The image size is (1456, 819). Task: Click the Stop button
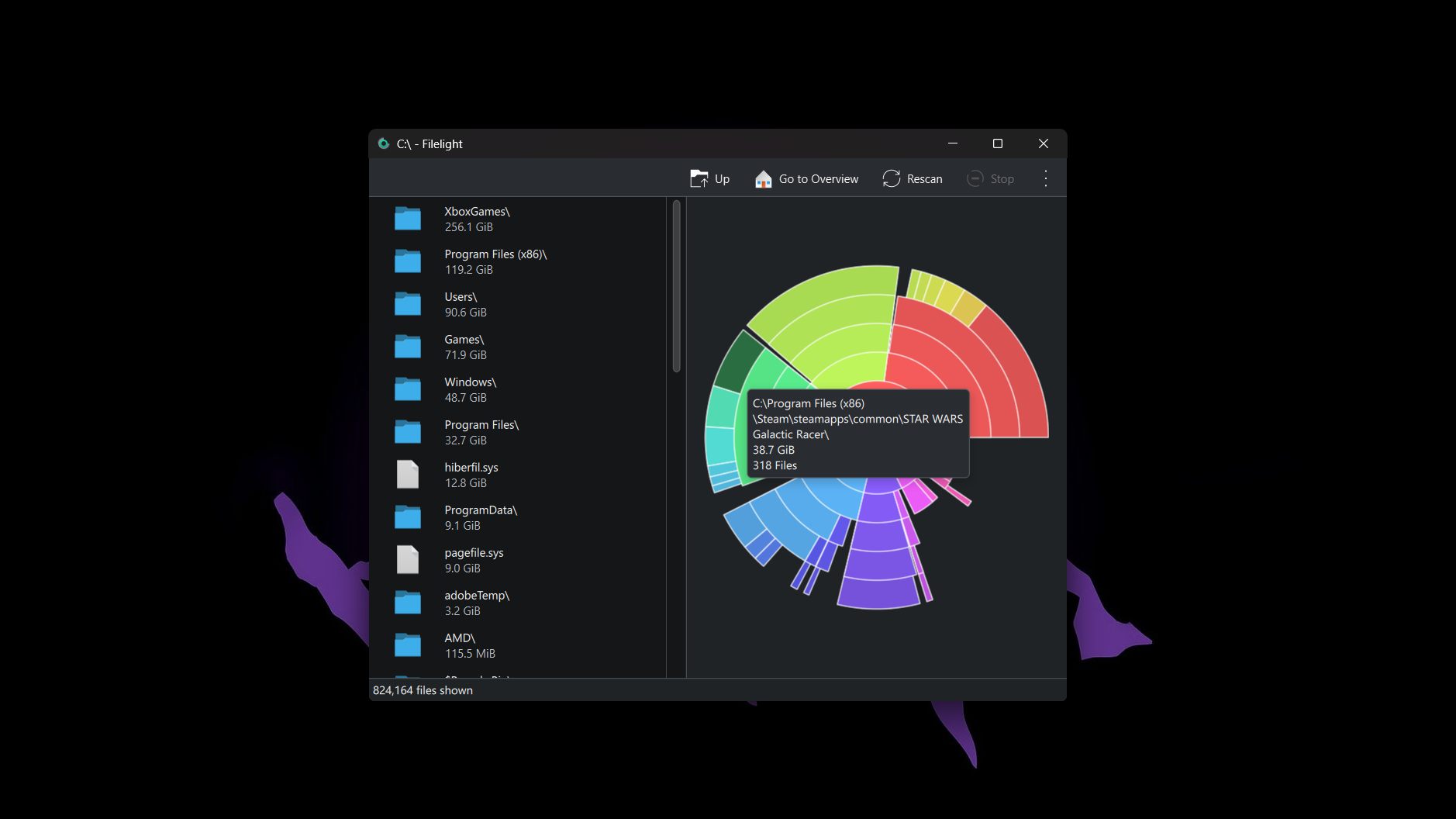point(990,179)
